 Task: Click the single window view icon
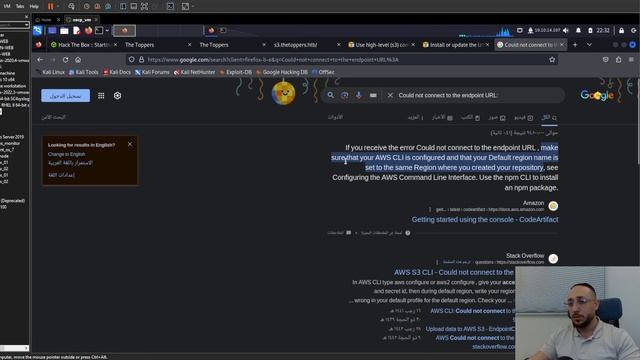click(133, 6)
